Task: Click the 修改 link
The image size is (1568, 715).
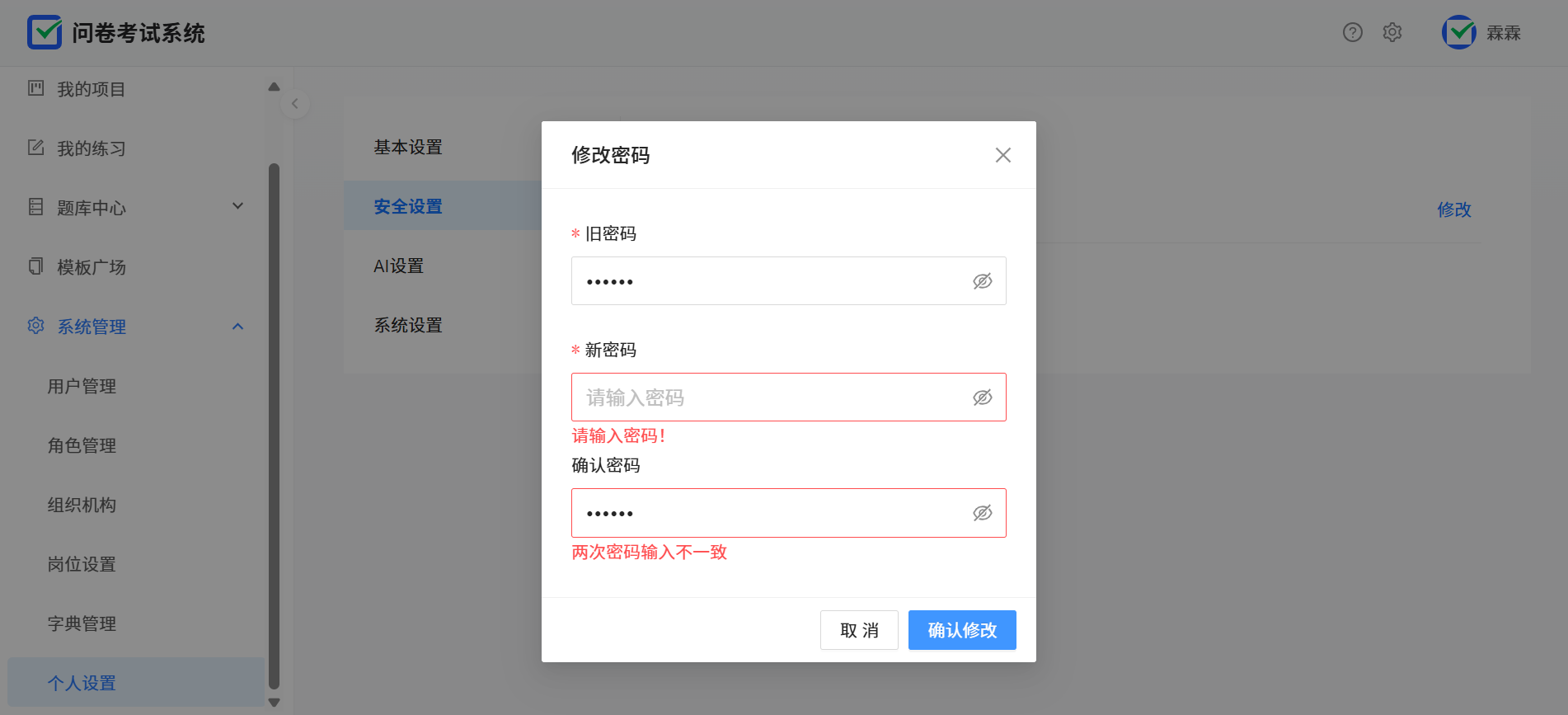Action: pos(1454,209)
